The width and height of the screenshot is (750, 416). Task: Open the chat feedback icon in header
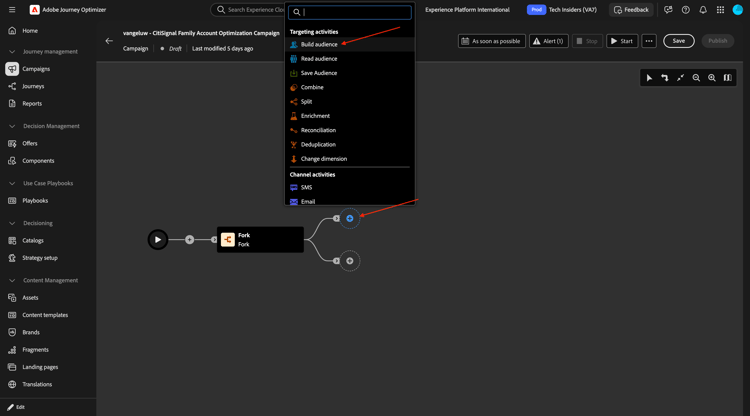(x=668, y=10)
